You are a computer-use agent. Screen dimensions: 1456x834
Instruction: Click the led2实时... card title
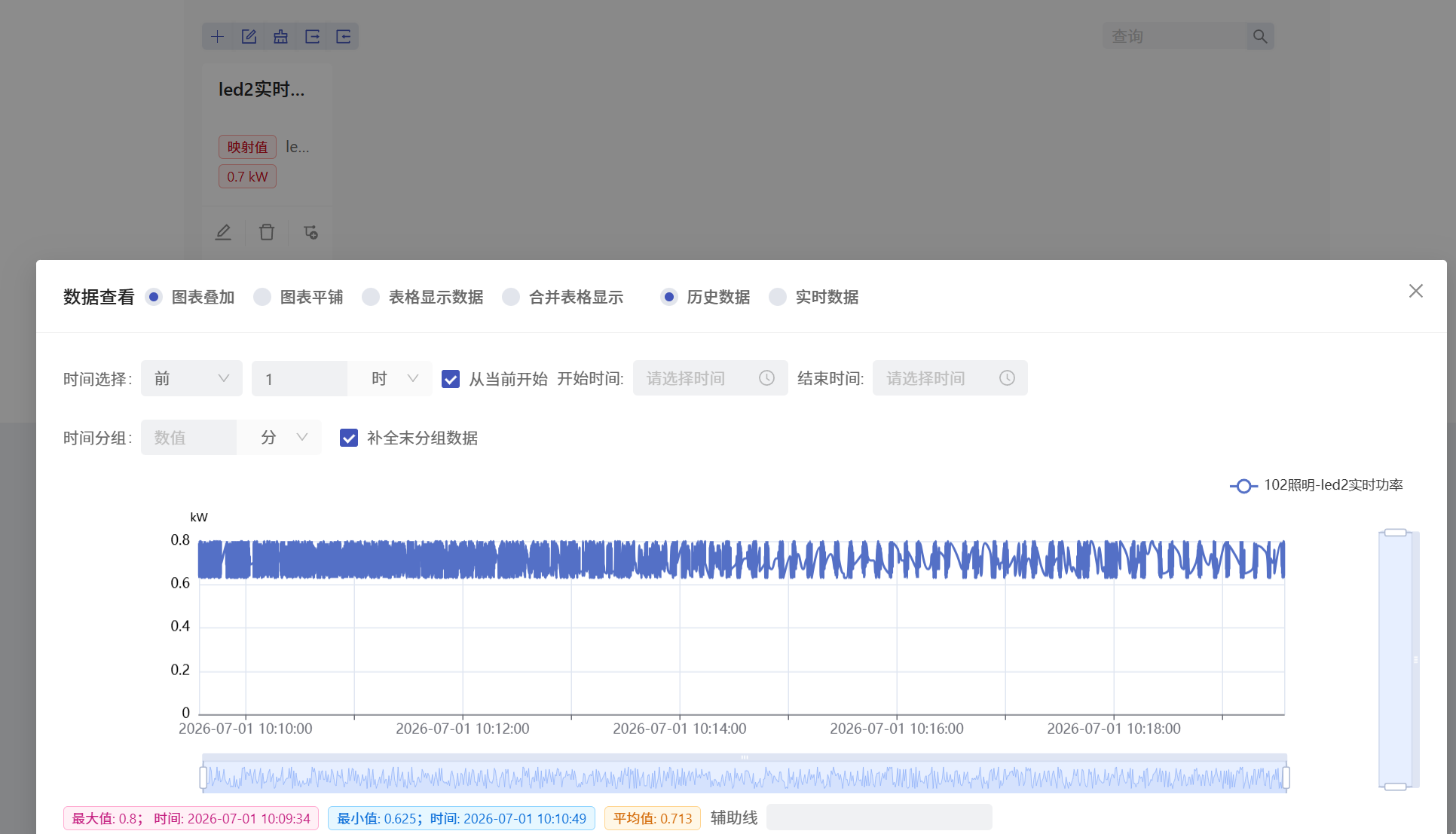[262, 89]
